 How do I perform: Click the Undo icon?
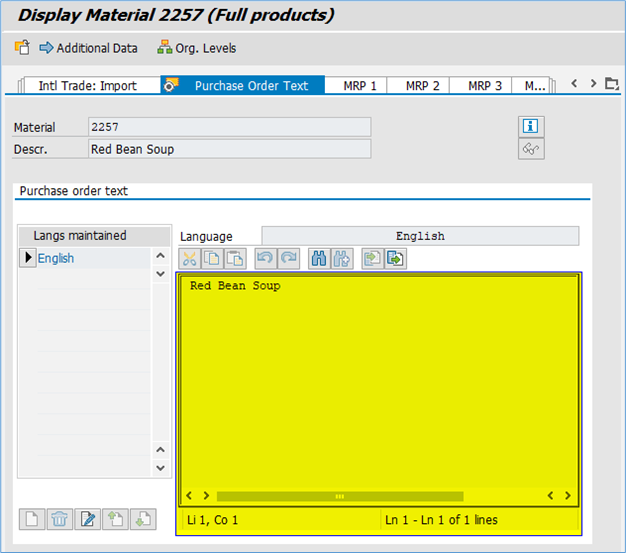(x=265, y=258)
